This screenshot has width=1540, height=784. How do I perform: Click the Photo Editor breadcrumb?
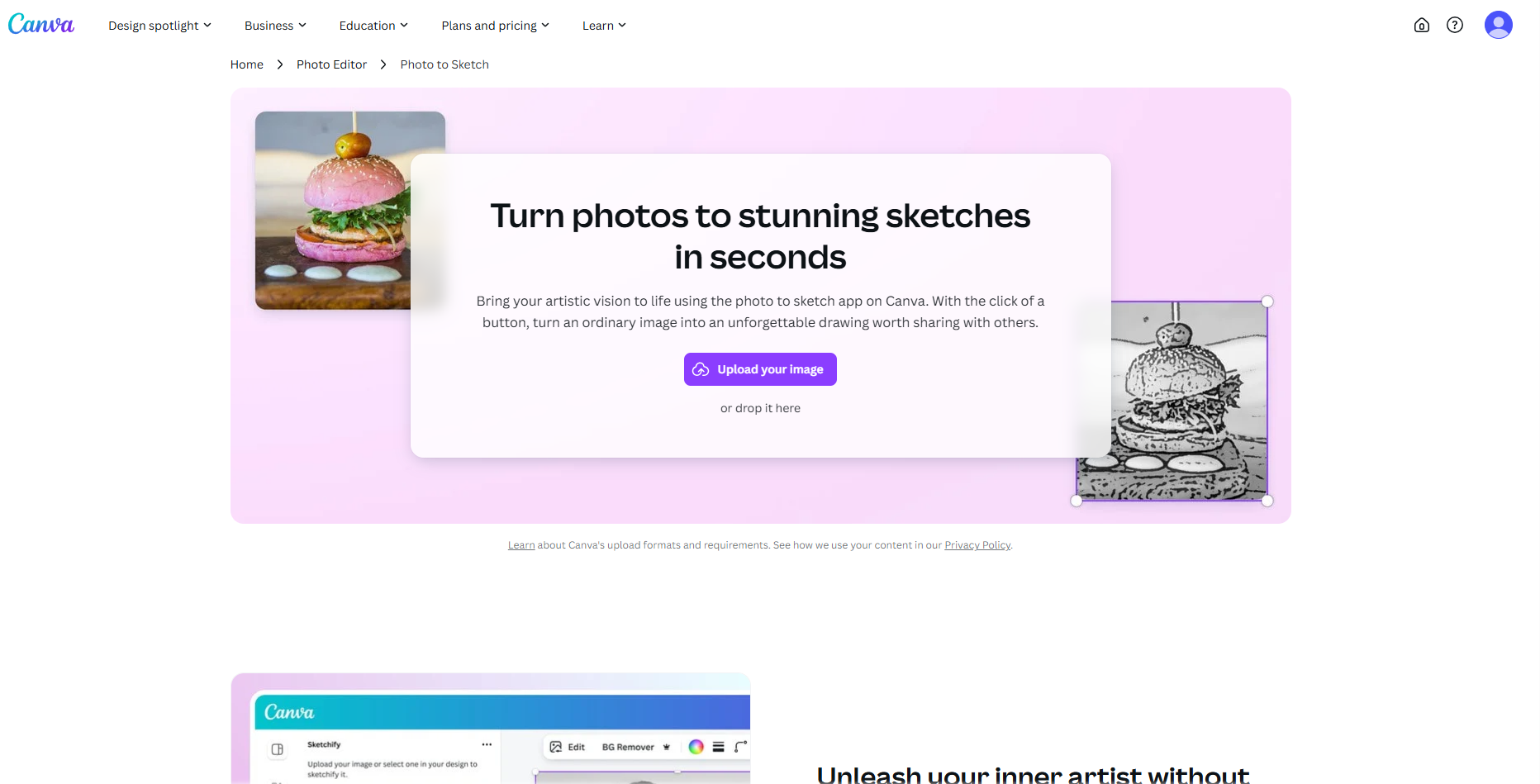pos(331,64)
